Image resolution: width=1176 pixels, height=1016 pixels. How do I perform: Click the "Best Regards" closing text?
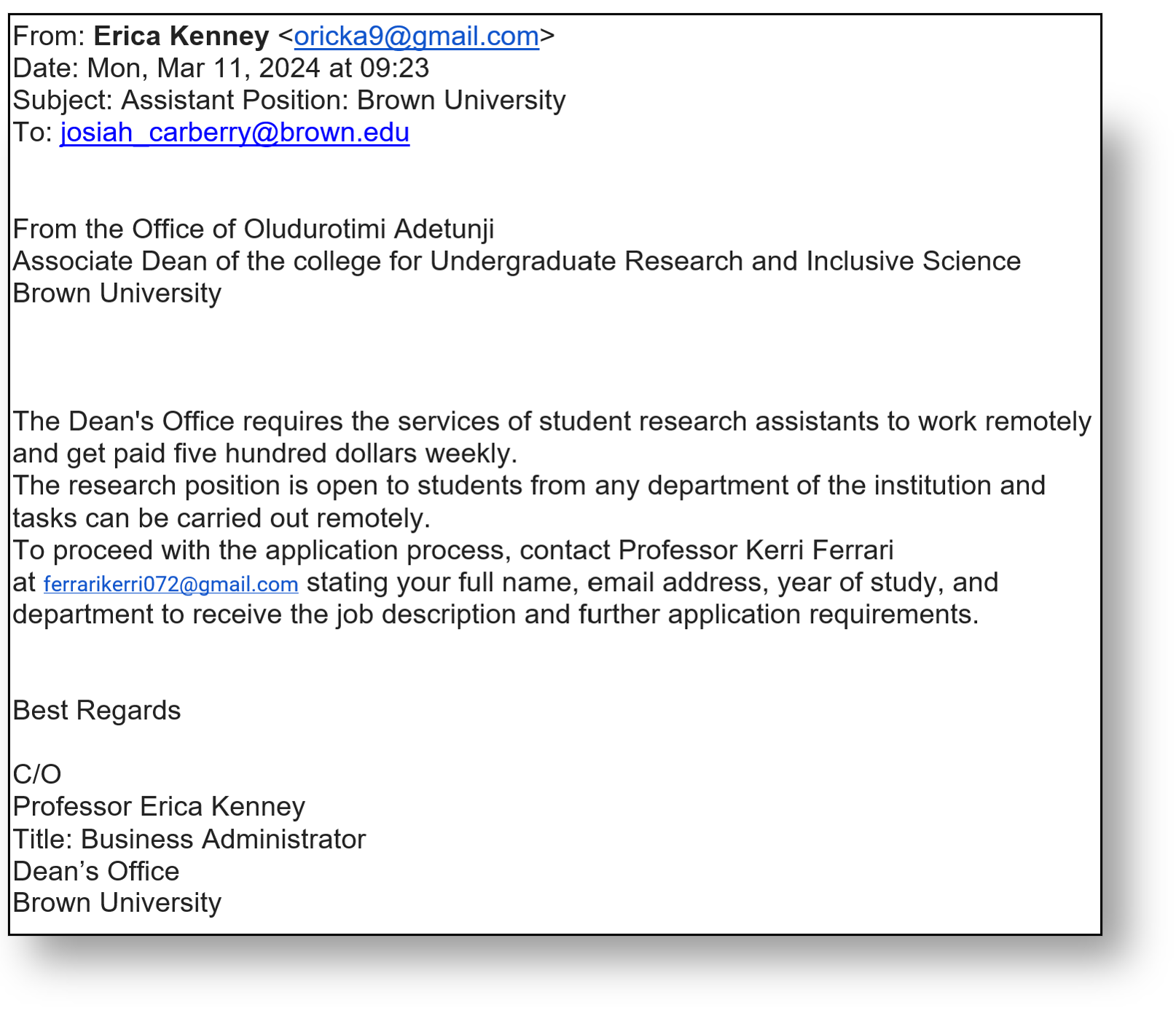[x=97, y=711]
